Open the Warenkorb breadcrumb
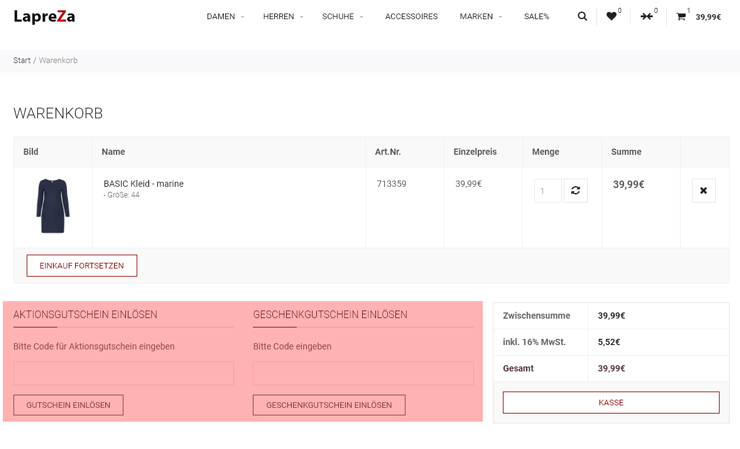740x449 pixels. tap(58, 60)
